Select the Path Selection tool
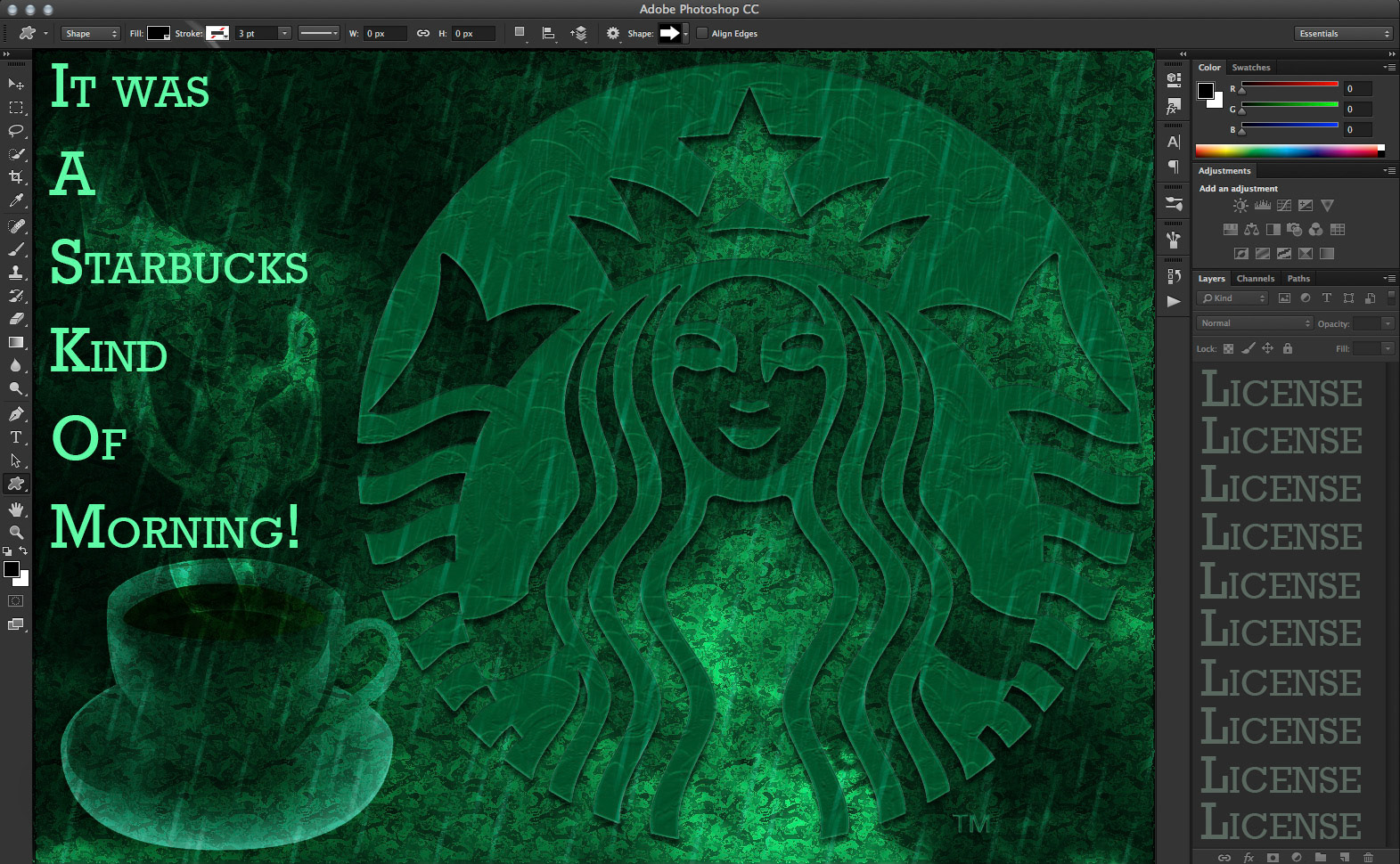This screenshot has width=1400, height=864. coord(16,461)
